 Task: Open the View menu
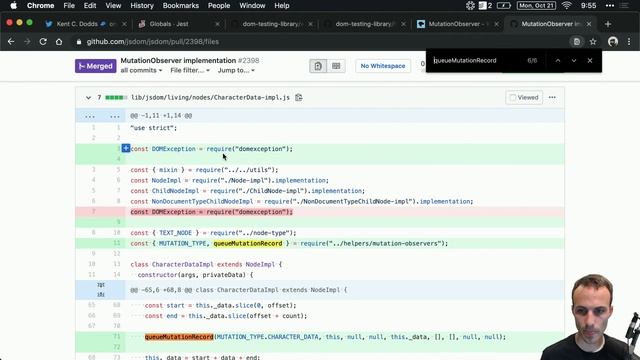click(x=113, y=6)
